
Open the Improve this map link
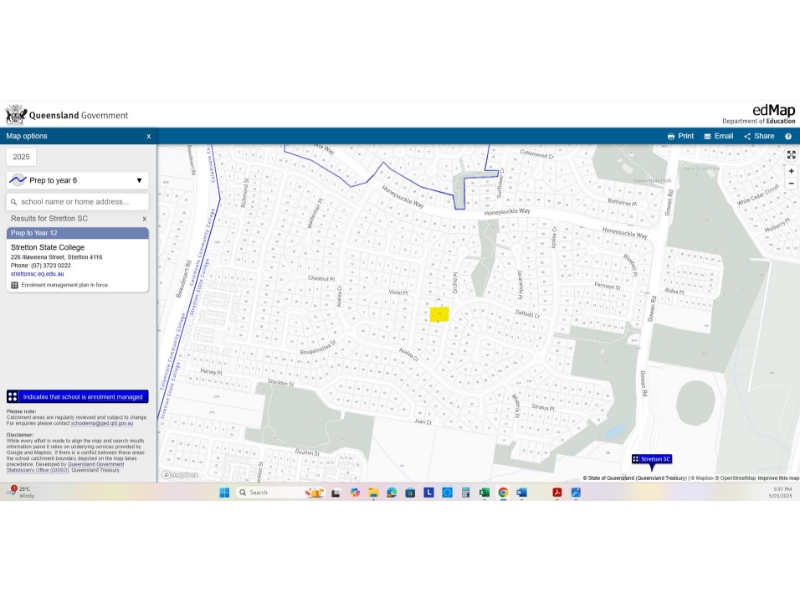778,478
